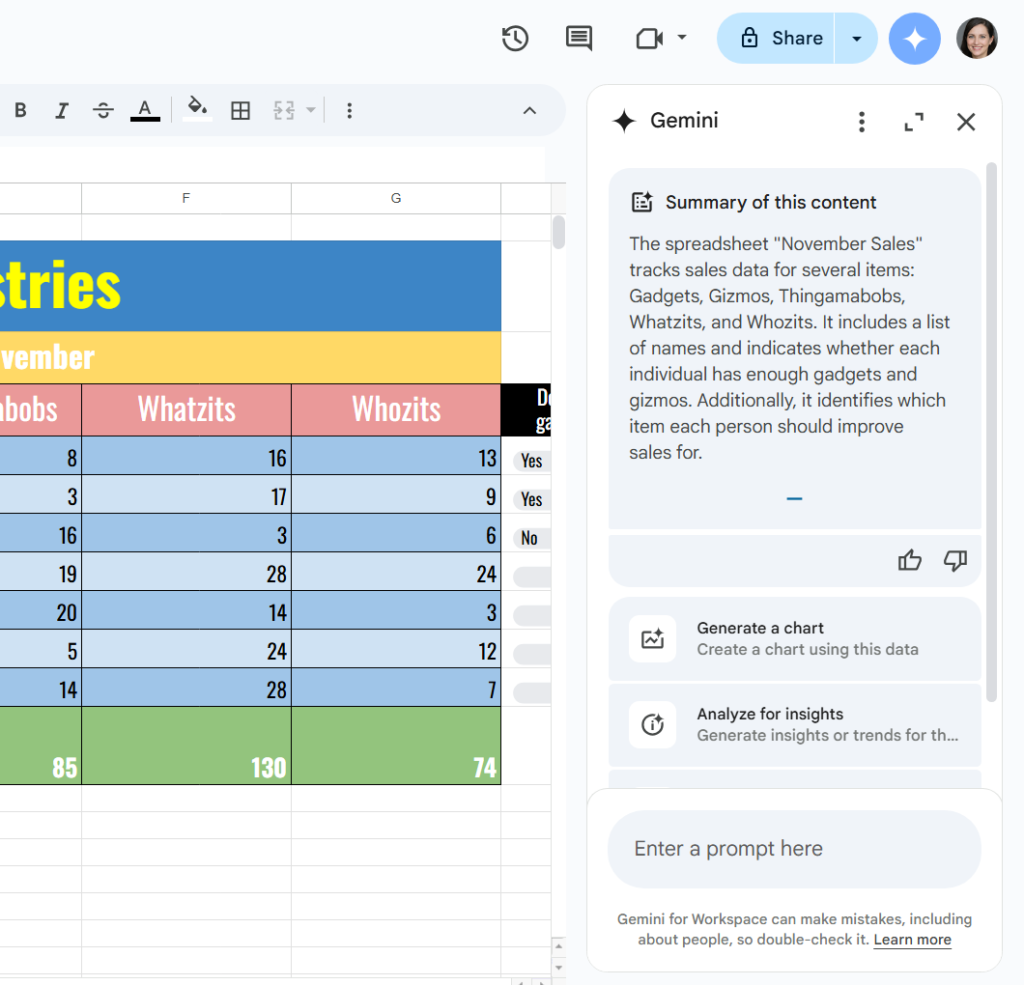This screenshot has width=1024, height=985.
Task: Expand the video meeting dropdown arrow
Action: tap(682, 38)
